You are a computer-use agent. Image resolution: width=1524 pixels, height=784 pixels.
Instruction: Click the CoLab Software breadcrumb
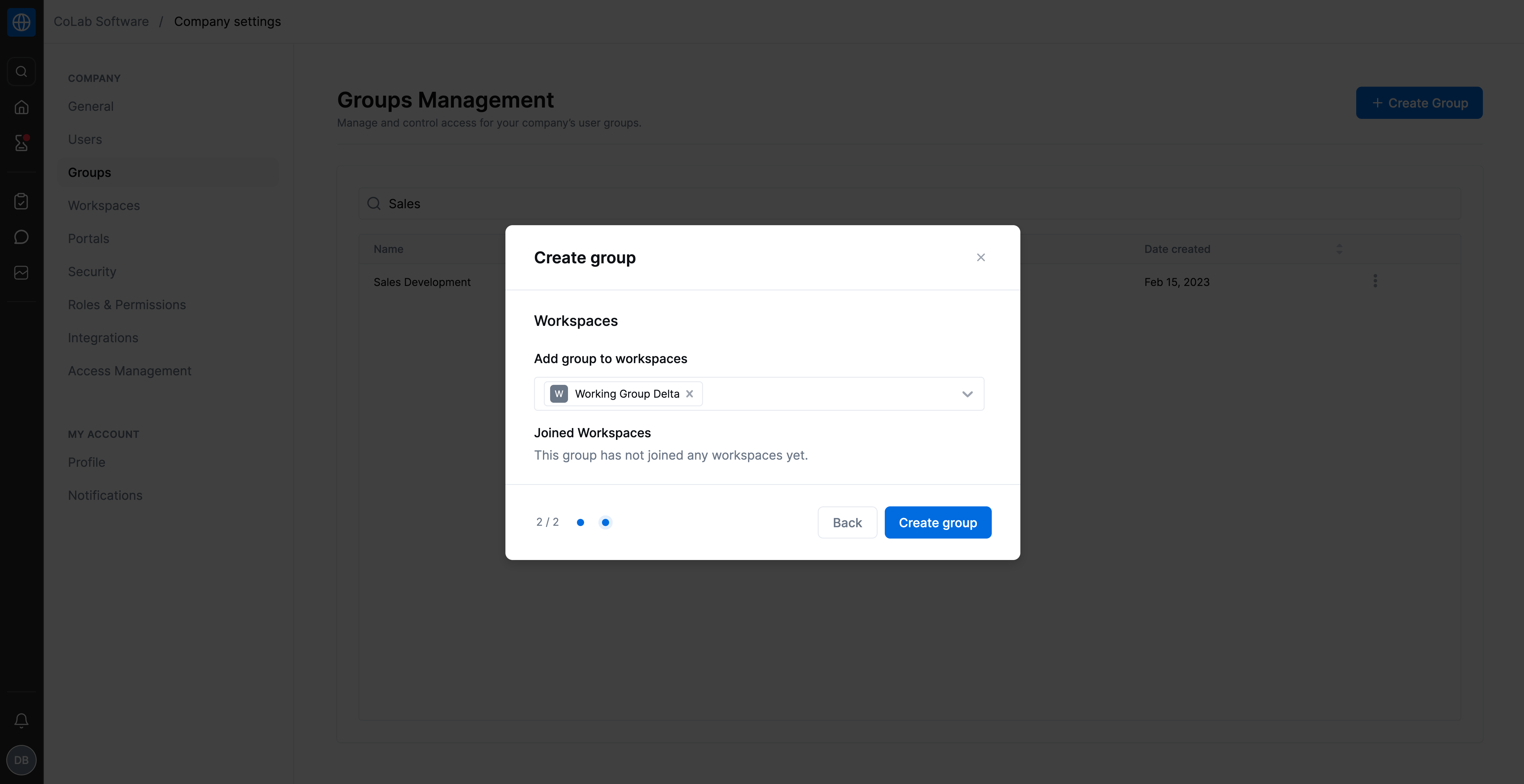click(101, 21)
